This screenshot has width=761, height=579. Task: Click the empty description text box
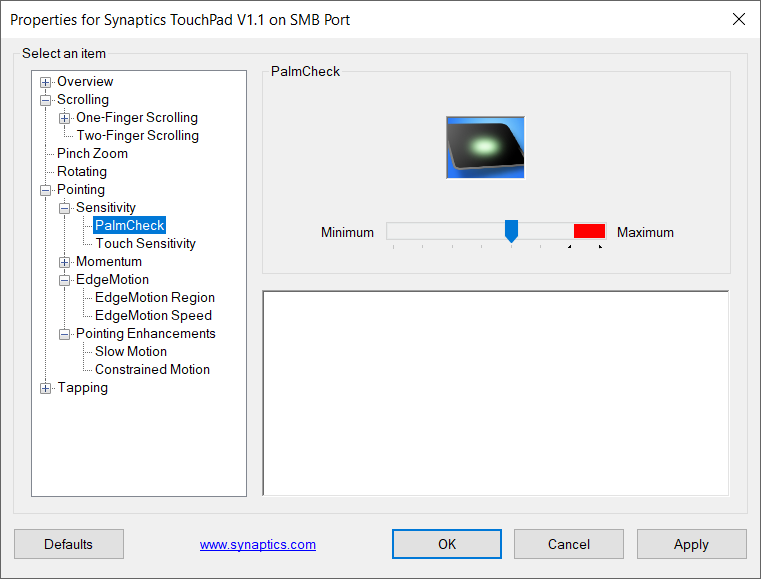pyautogui.click(x=496, y=393)
